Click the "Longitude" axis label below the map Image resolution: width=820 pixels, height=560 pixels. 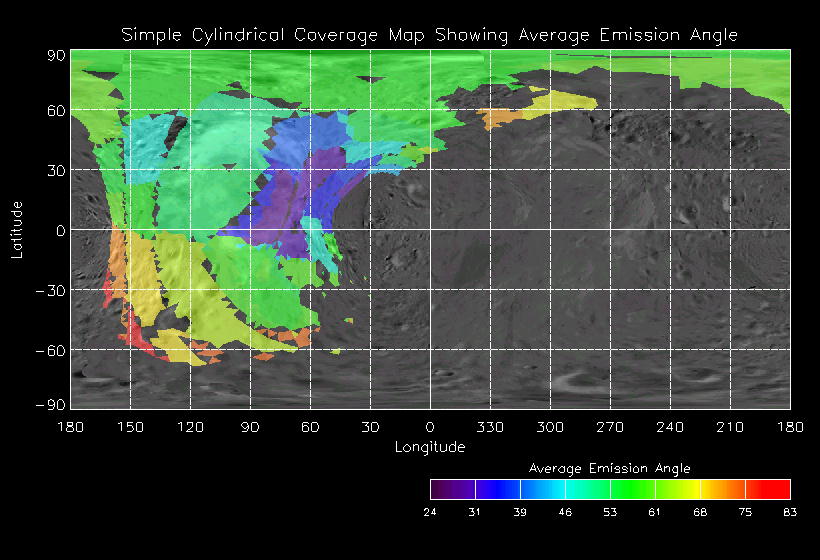(x=430, y=447)
